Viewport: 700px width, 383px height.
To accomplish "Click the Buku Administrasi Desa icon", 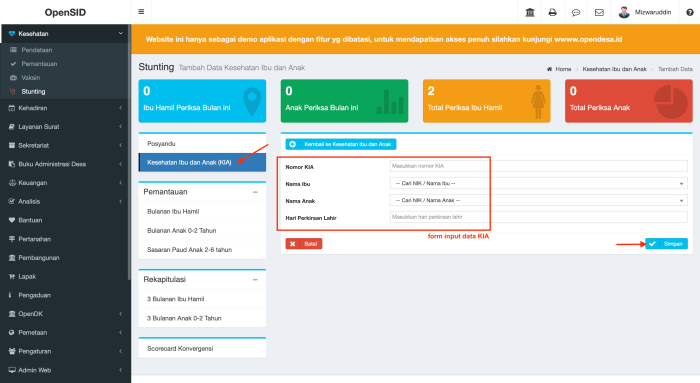I will coord(12,164).
